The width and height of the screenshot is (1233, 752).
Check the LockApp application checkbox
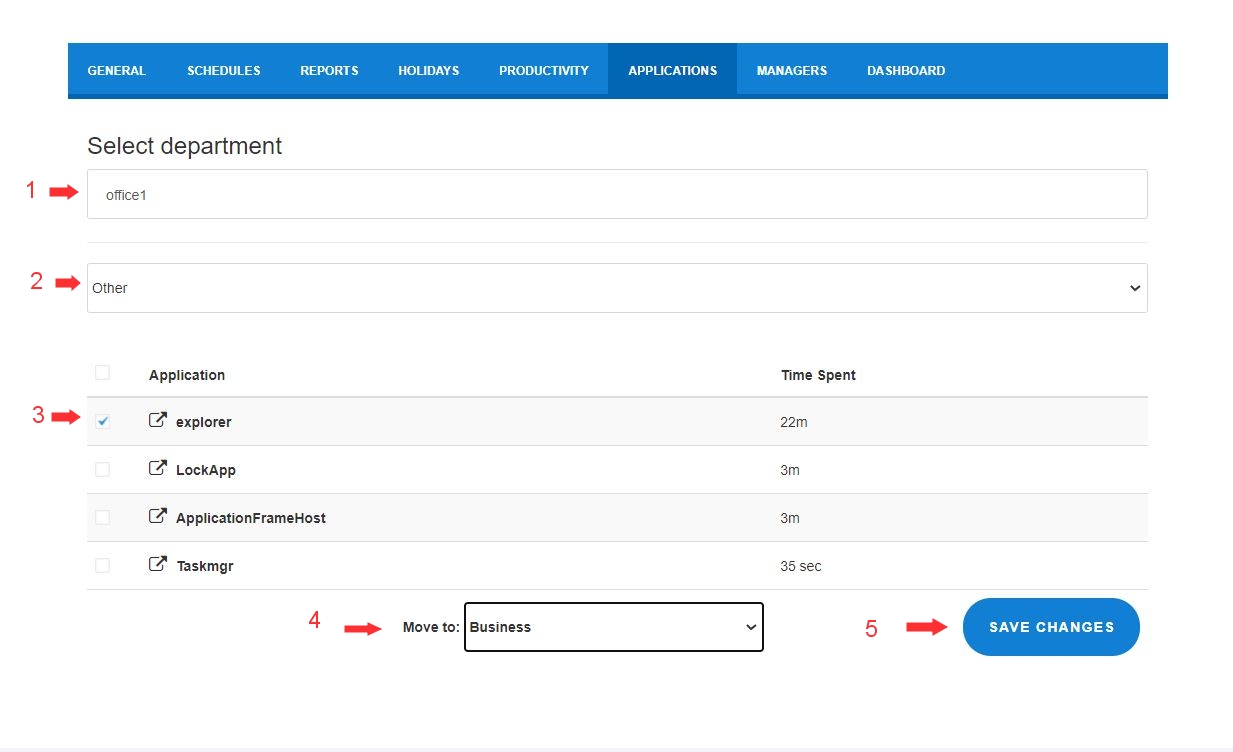102,470
